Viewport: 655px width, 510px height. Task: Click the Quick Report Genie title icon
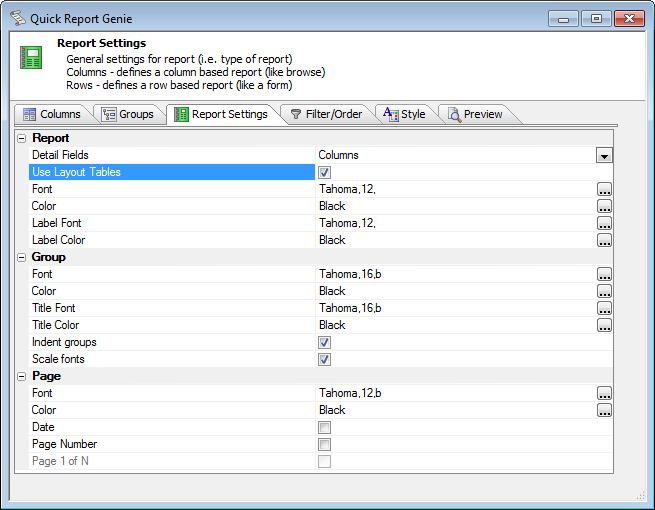coord(18,18)
